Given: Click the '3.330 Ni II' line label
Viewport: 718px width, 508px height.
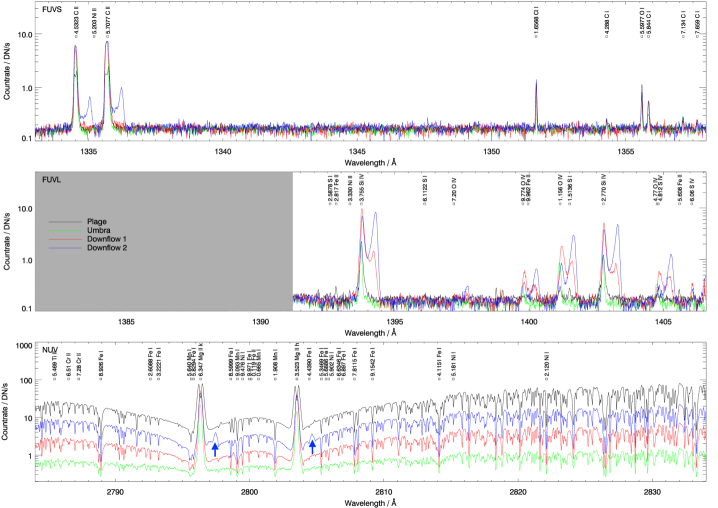Looking at the screenshot, I should tap(350, 189).
